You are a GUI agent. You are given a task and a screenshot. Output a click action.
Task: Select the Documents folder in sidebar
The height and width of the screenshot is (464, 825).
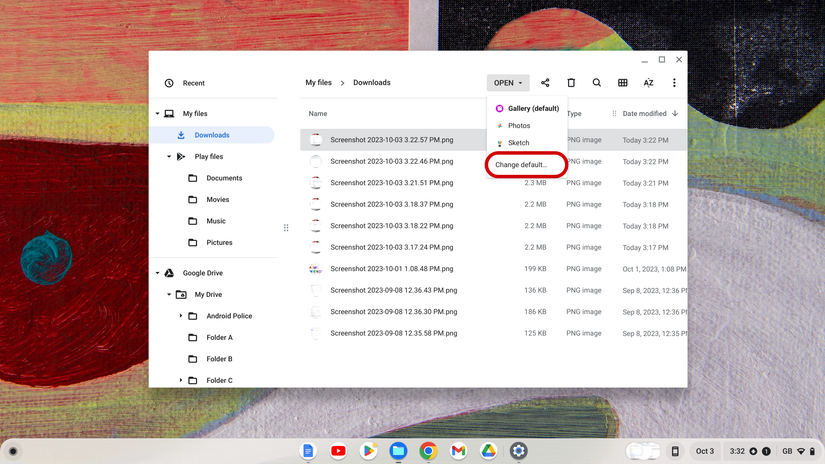point(224,178)
